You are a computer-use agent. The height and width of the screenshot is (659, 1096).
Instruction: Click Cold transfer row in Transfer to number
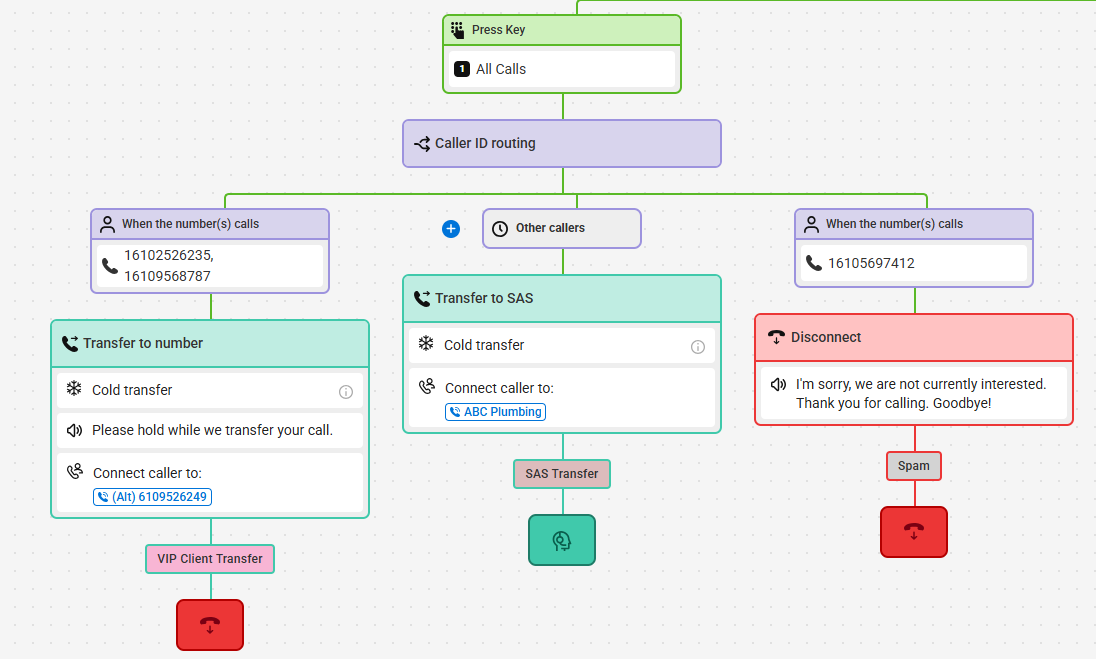[x=210, y=391]
